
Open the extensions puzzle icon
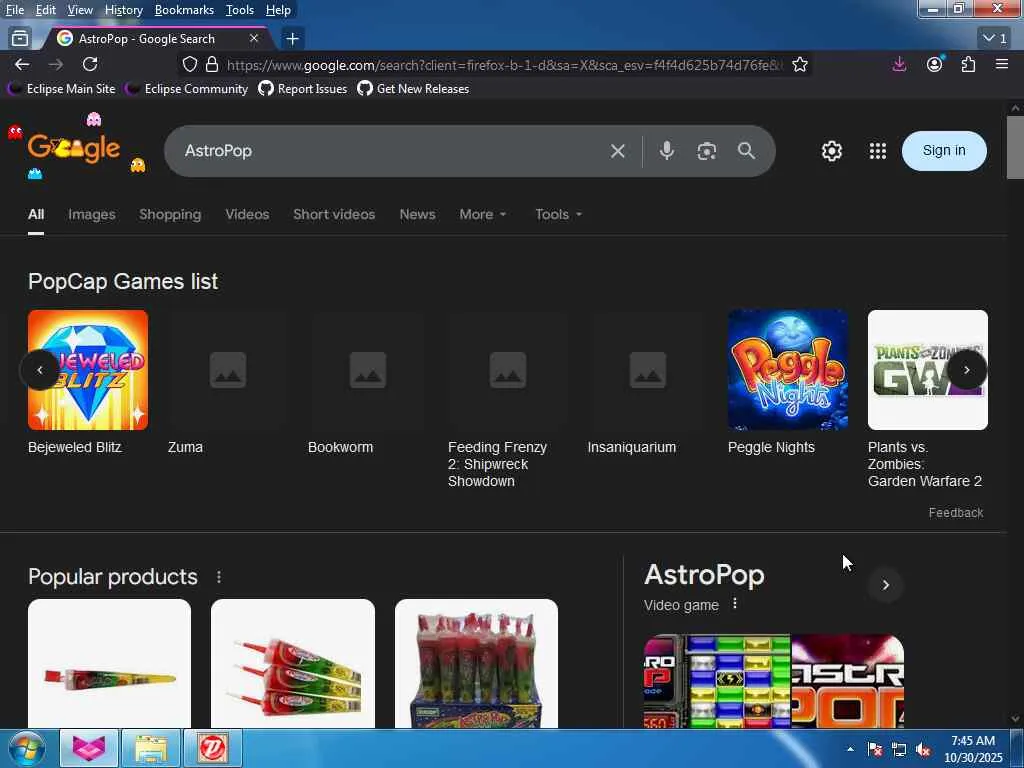click(968, 64)
